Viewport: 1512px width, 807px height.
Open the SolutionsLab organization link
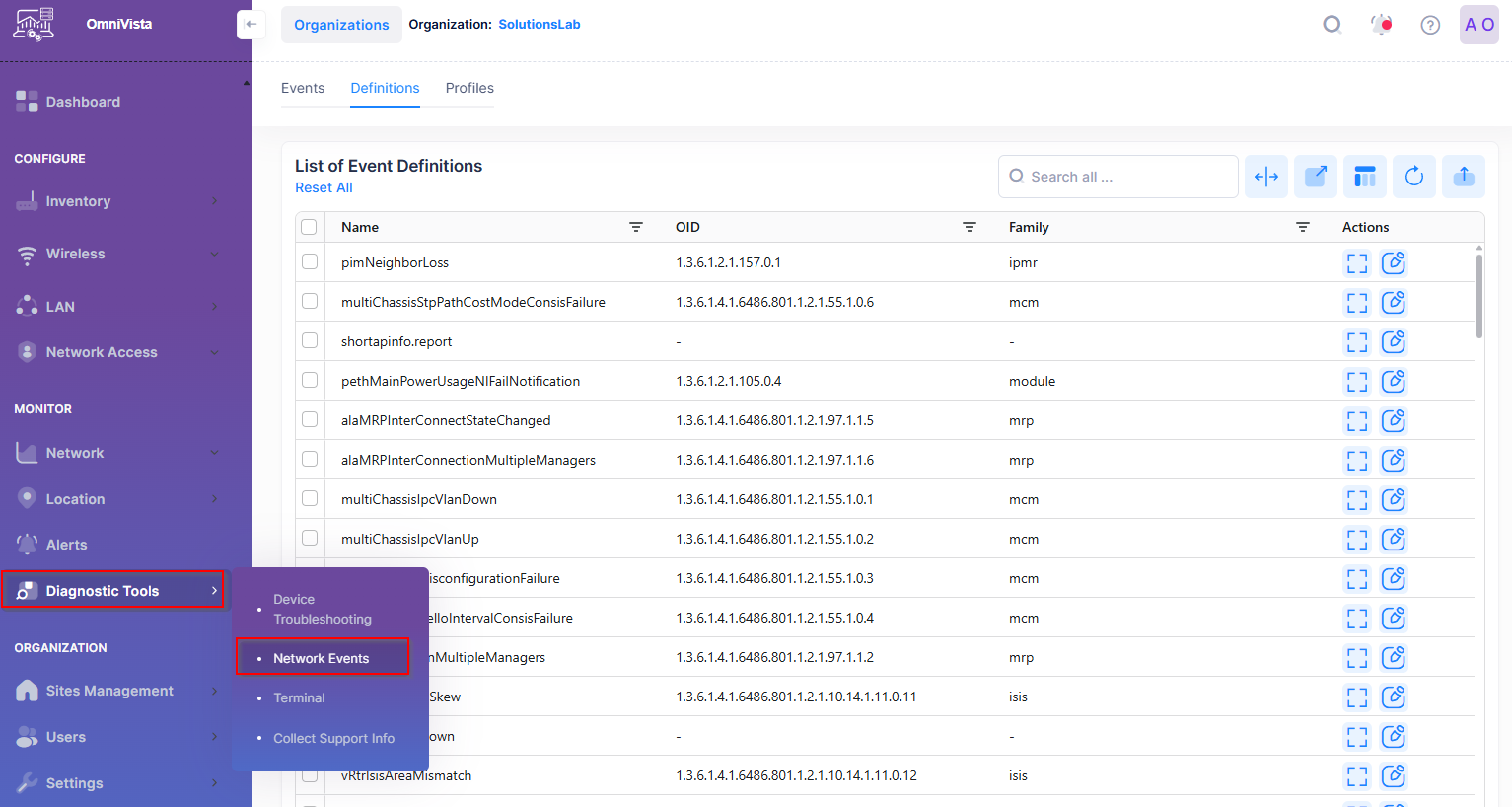click(x=539, y=25)
